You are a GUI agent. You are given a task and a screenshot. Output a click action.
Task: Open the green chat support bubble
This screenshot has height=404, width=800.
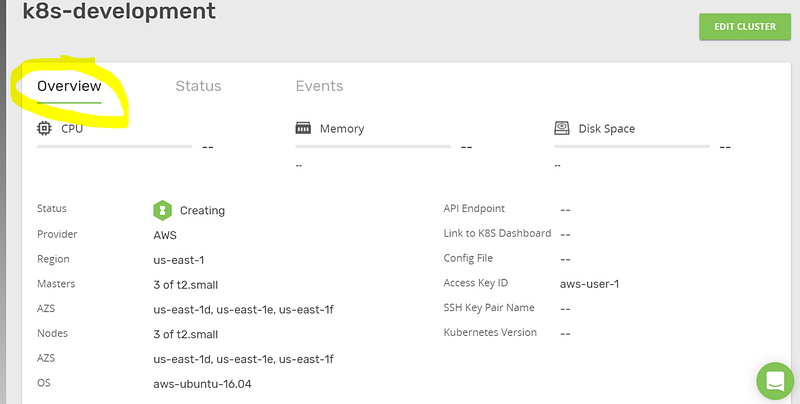(x=773, y=380)
